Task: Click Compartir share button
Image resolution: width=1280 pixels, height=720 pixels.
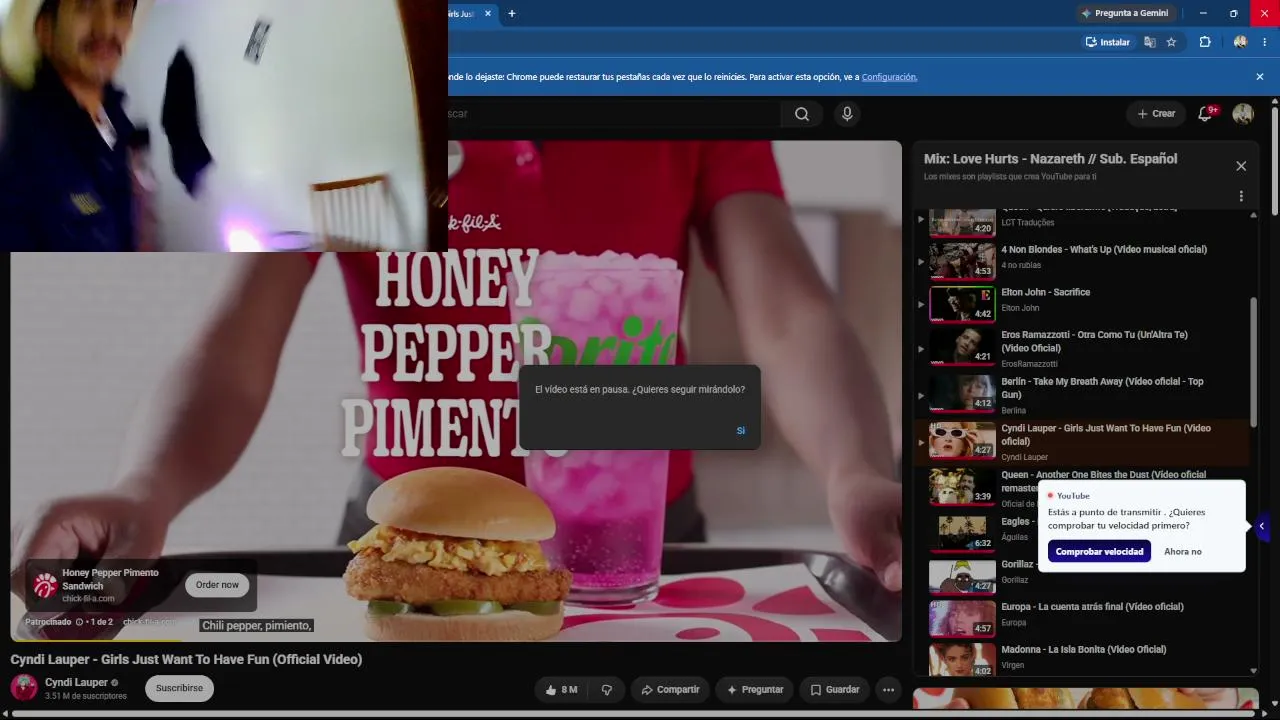Action: click(670, 690)
